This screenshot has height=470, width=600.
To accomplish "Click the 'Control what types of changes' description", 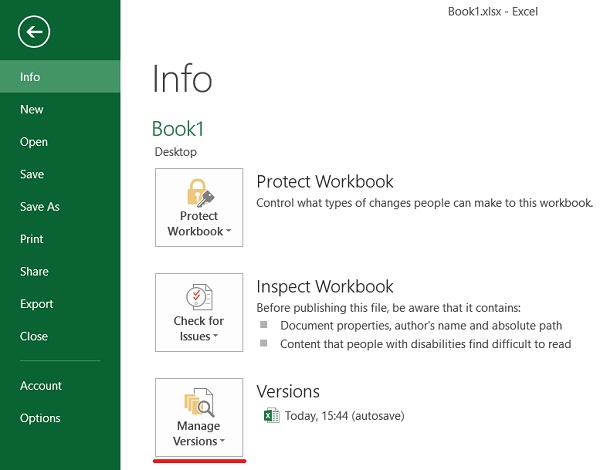I will [x=424, y=203].
